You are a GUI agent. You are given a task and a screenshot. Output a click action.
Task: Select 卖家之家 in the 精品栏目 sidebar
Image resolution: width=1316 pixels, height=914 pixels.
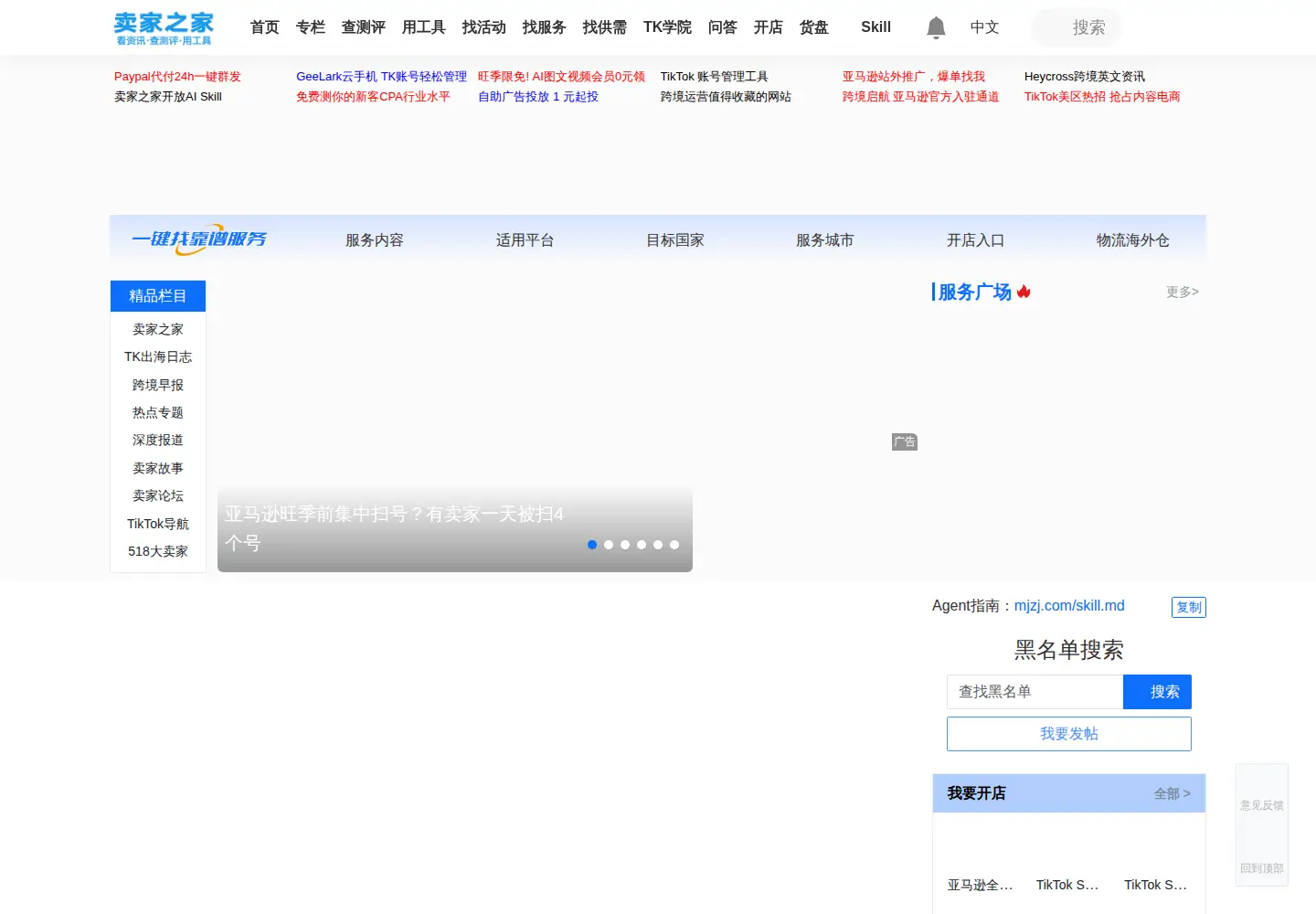(158, 329)
